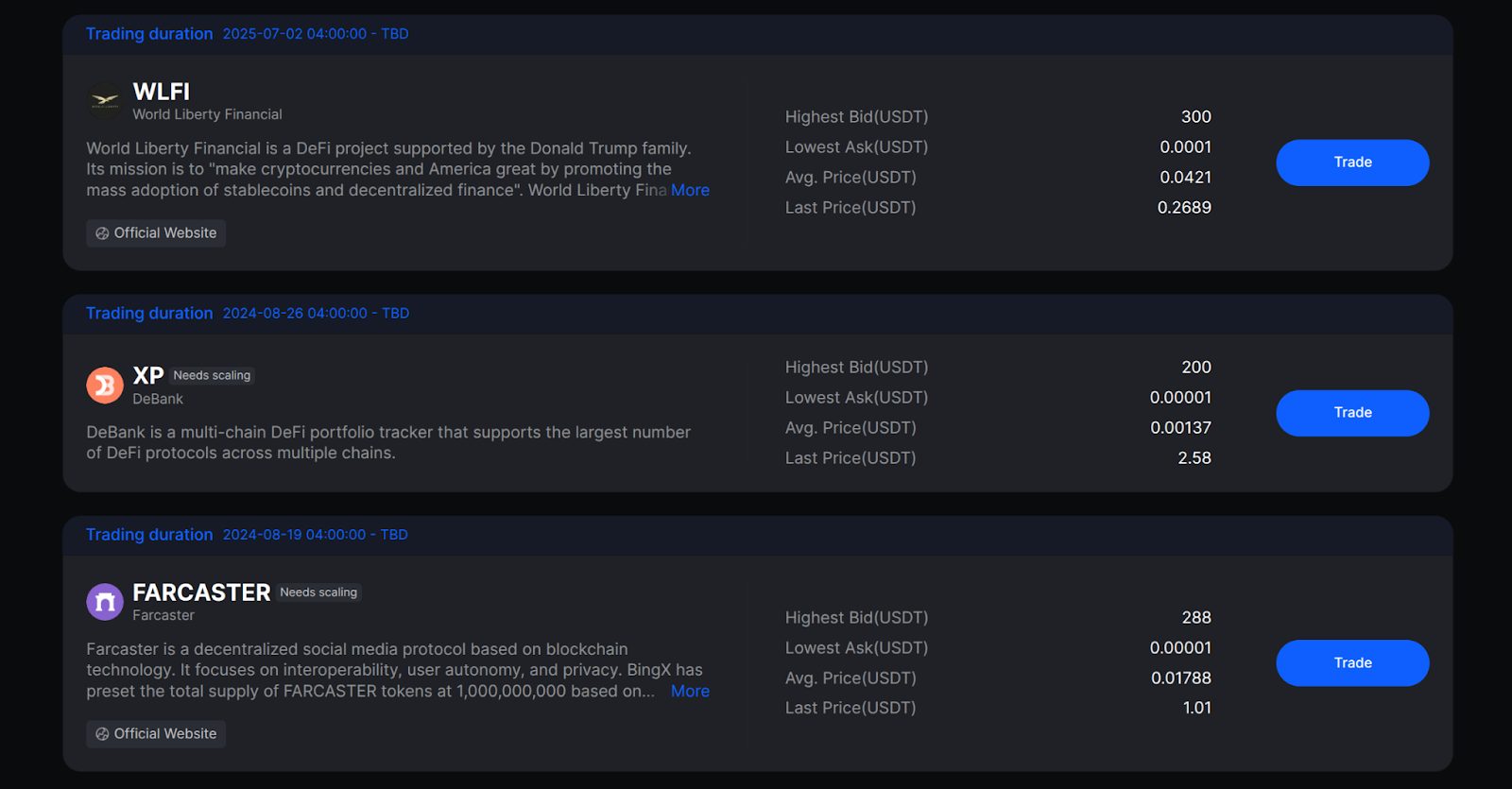Click the Farcaster purple arch logo
1512x789 pixels.
click(x=105, y=602)
